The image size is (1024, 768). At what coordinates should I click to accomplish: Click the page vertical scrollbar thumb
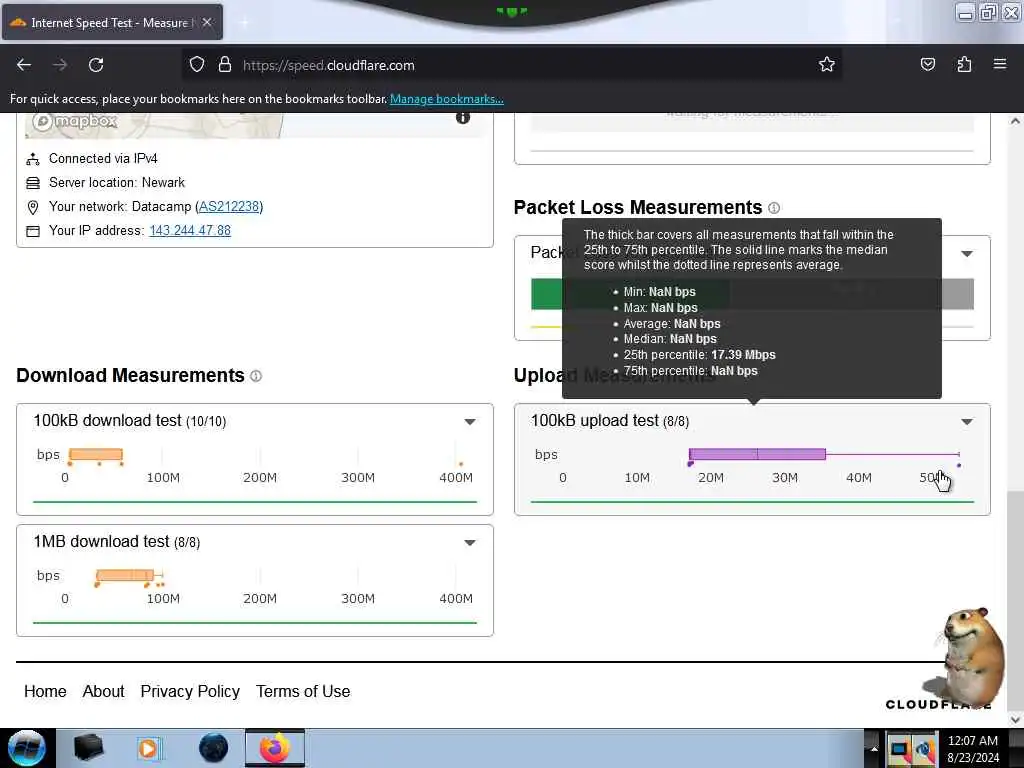click(x=1015, y=600)
